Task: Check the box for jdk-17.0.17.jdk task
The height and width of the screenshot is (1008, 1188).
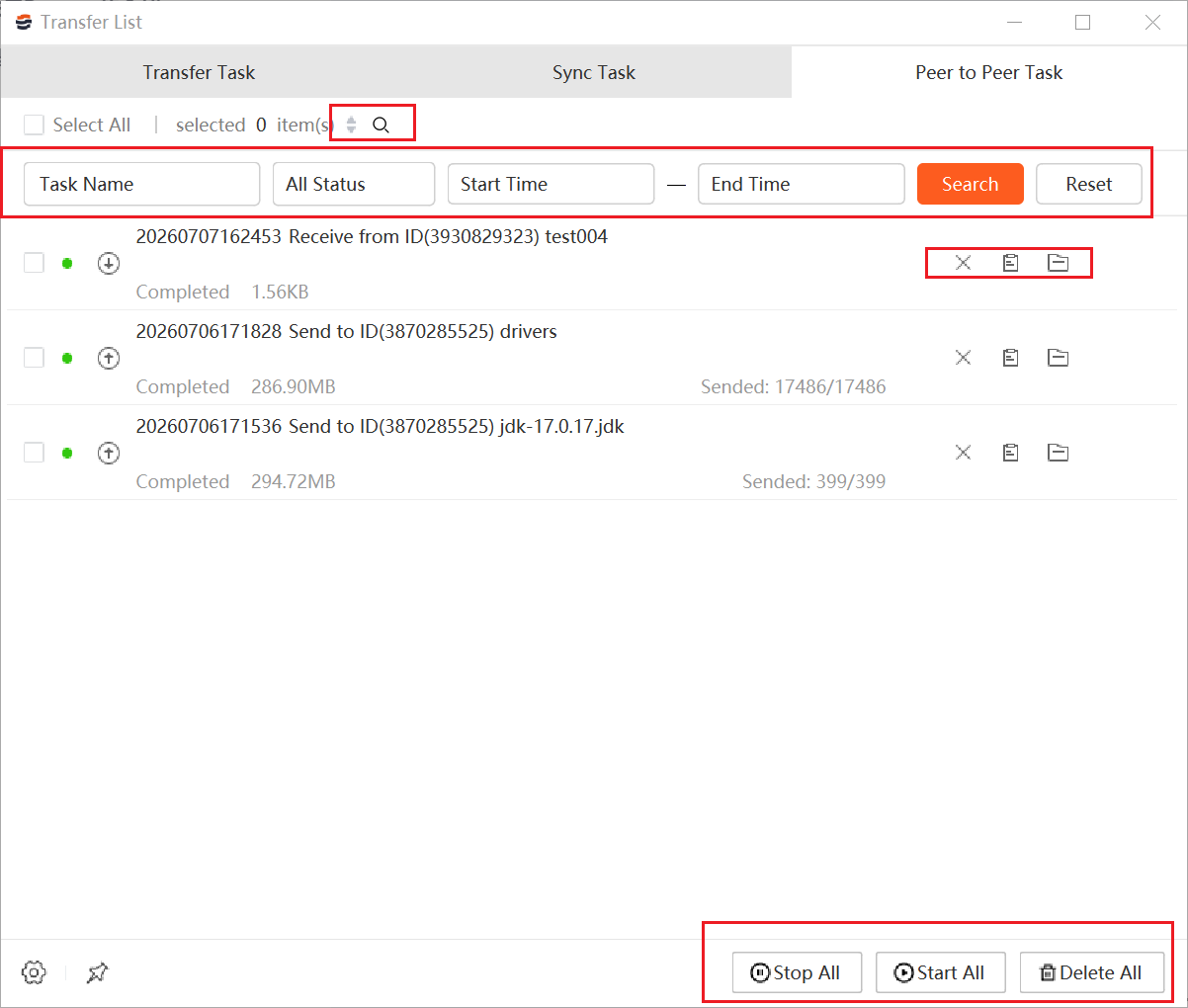Action: [34, 453]
